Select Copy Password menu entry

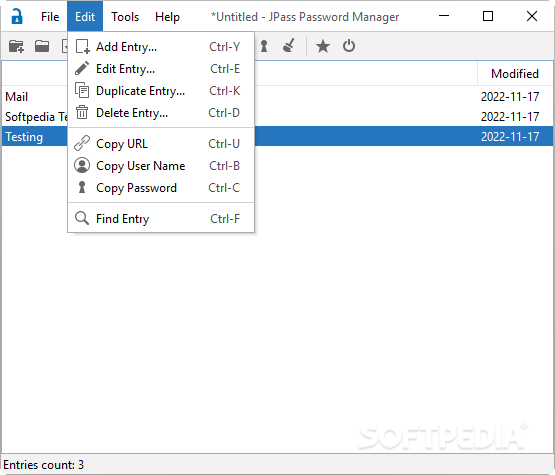(161, 188)
